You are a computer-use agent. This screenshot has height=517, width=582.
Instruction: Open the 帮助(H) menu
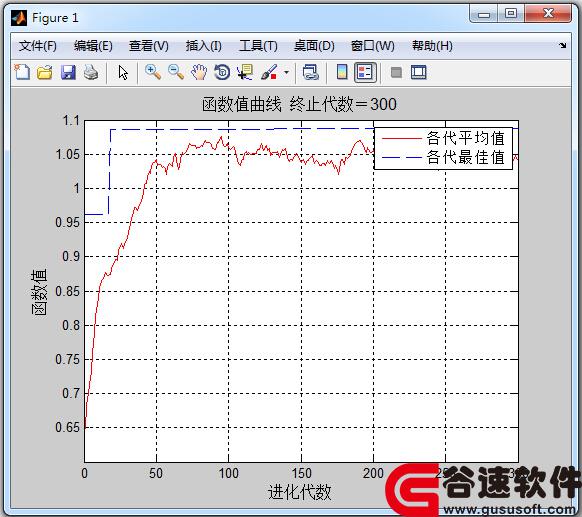[x=432, y=46]
